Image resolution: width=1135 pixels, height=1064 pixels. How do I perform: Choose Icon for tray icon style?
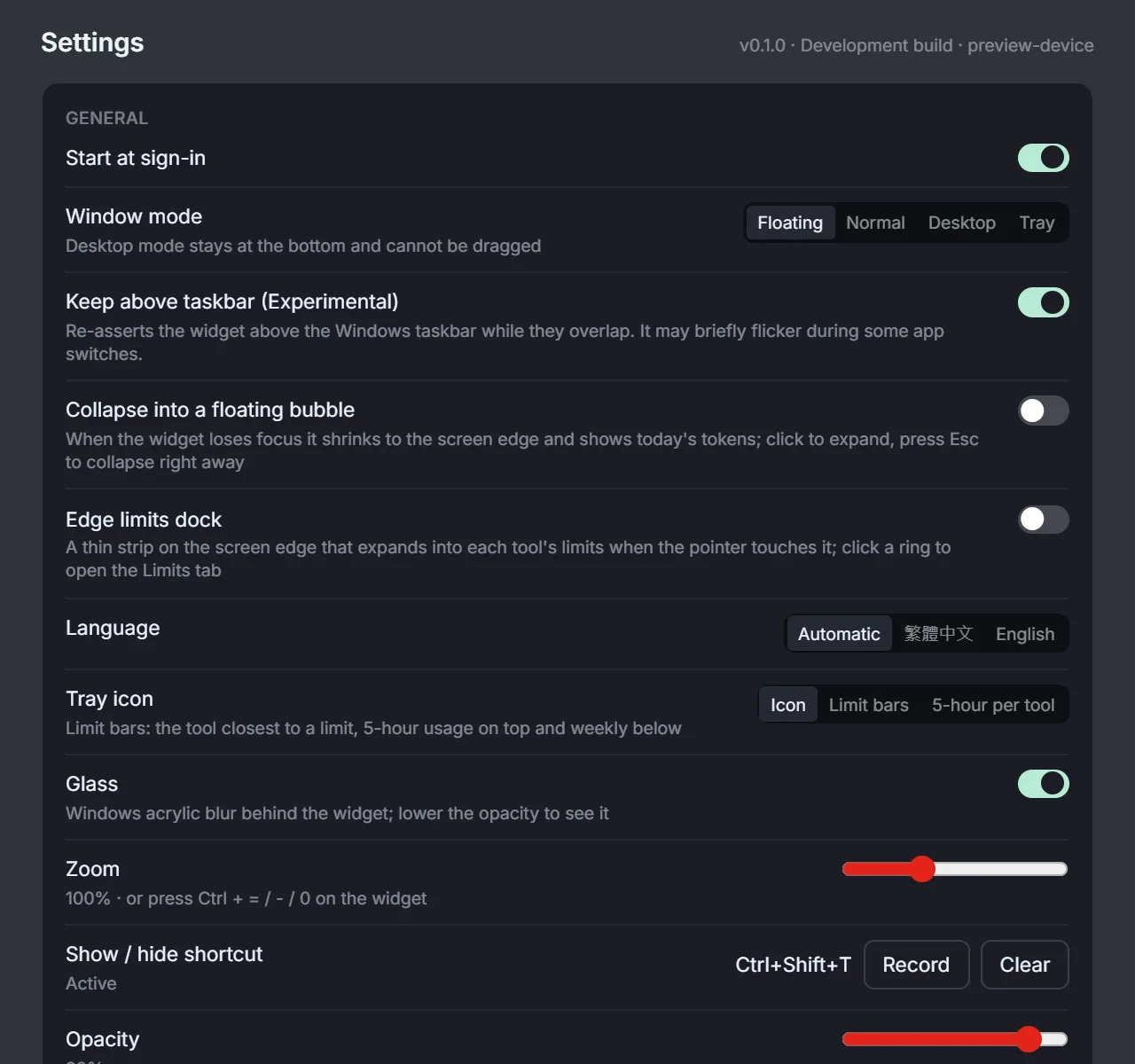click(788, 705)
